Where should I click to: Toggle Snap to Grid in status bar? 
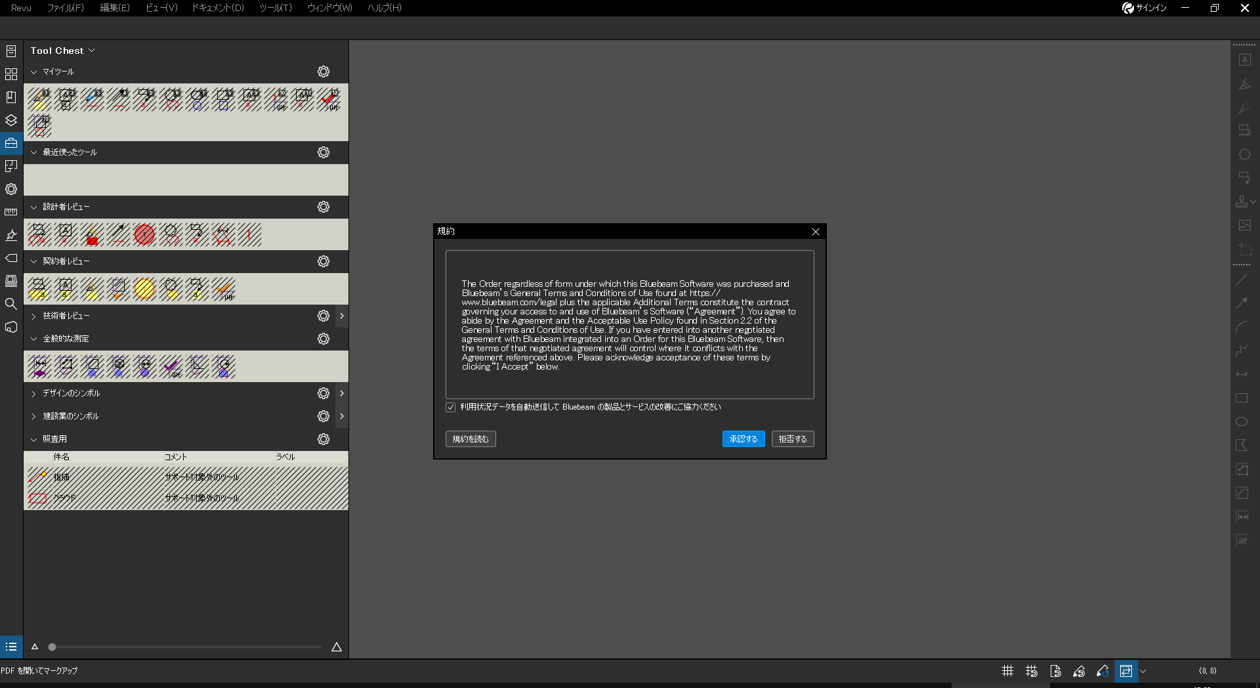pos(1031,671)
